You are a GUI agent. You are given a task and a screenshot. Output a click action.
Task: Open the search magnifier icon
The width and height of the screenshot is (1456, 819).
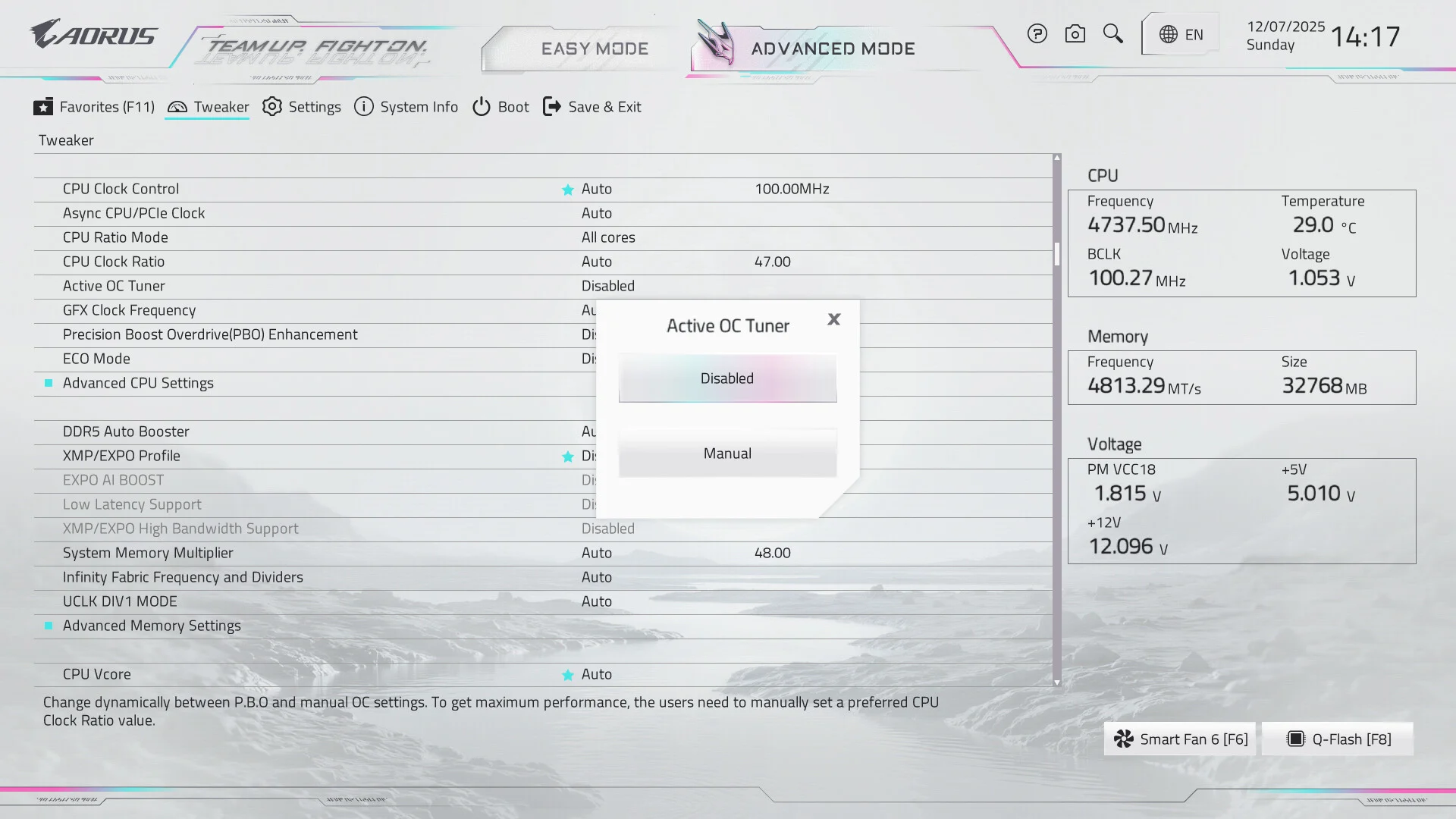point(1112,34)
